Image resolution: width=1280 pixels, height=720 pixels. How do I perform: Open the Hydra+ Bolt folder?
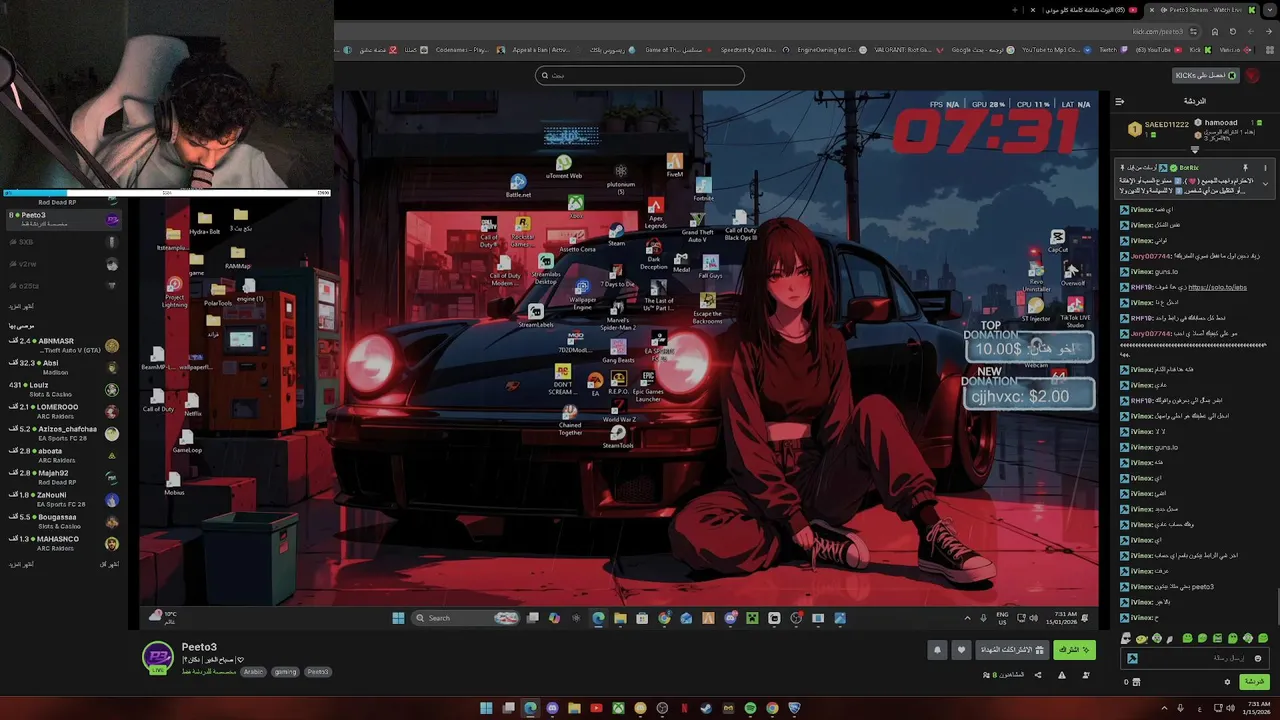click(204, 223)
